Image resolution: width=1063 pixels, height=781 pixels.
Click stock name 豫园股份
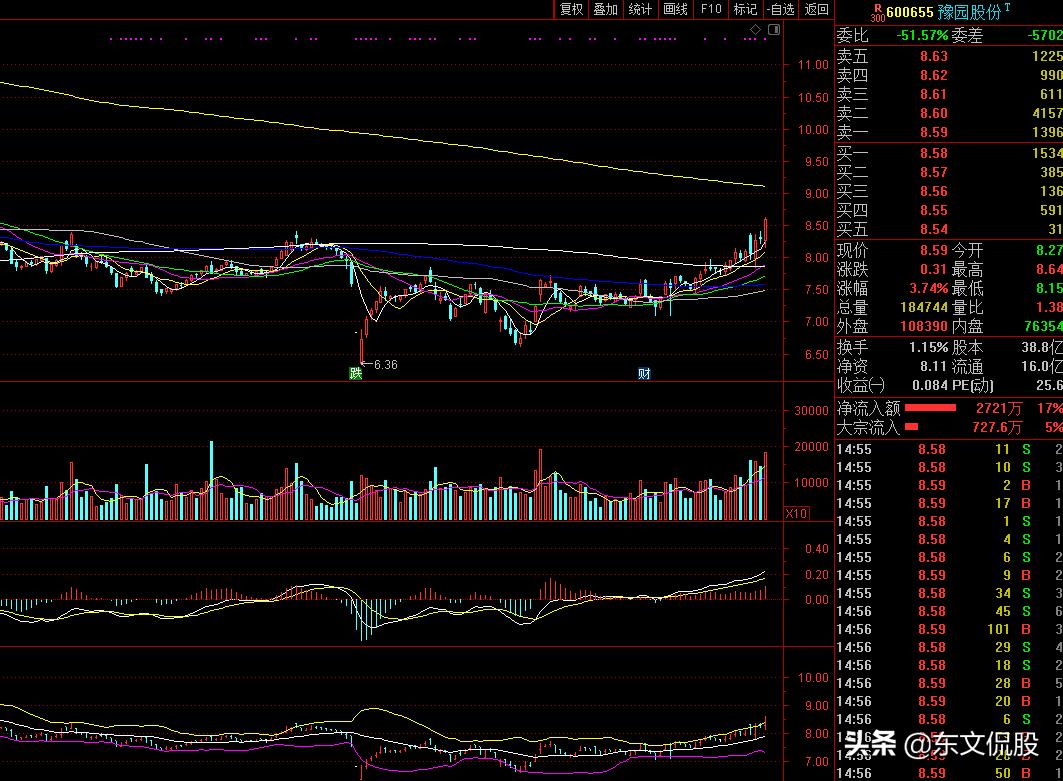[969, 12]
